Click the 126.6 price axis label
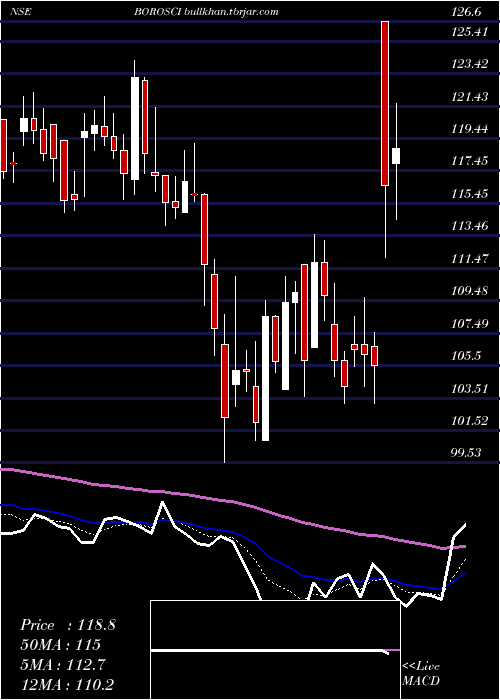The width and height of the screenshot is (500, 700). click(x=467, y=12)
